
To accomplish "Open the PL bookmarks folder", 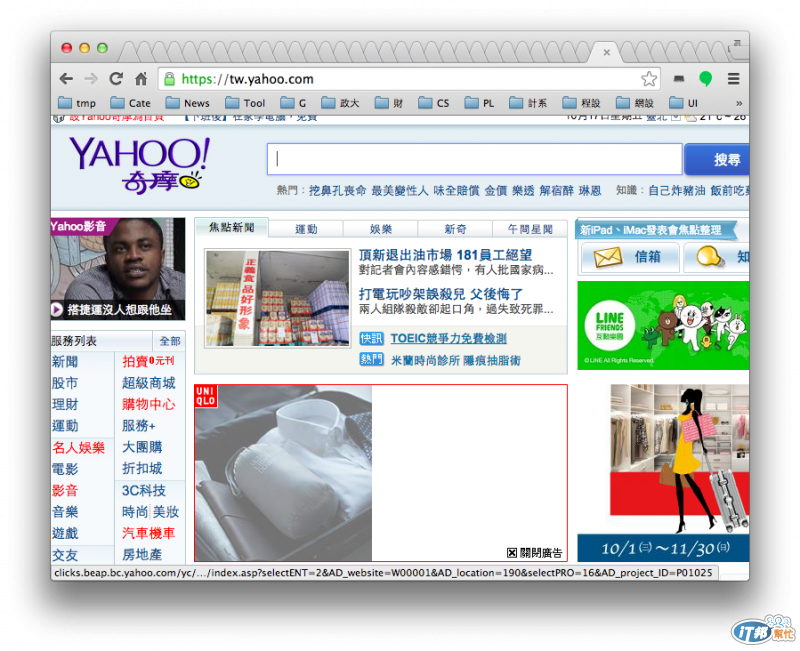I will click(480, 103).
